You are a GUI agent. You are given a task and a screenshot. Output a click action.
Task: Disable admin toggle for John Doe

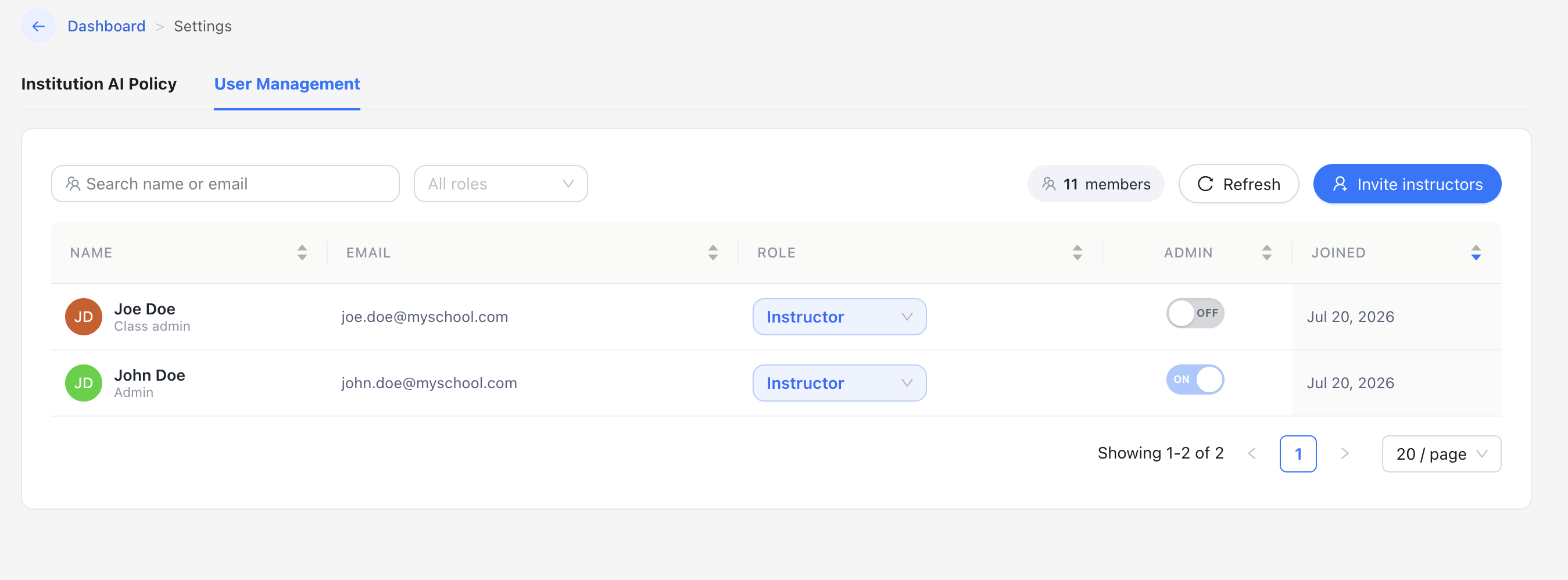(x=1195, y=379)
